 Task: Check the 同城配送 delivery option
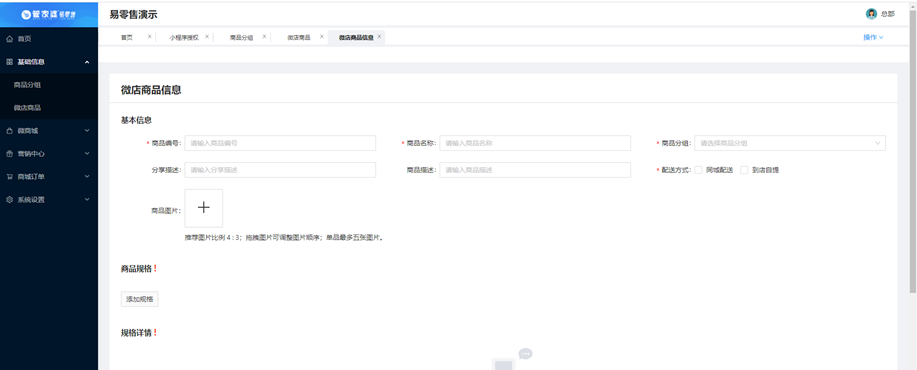coord(698,170)
